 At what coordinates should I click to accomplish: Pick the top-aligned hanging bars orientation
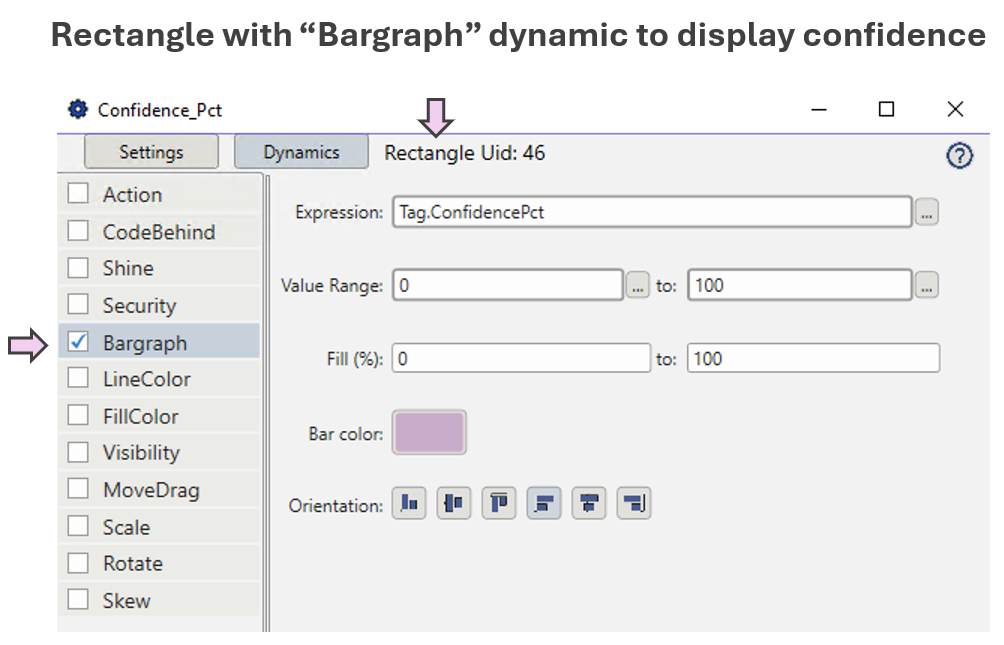tap(500, 504)
